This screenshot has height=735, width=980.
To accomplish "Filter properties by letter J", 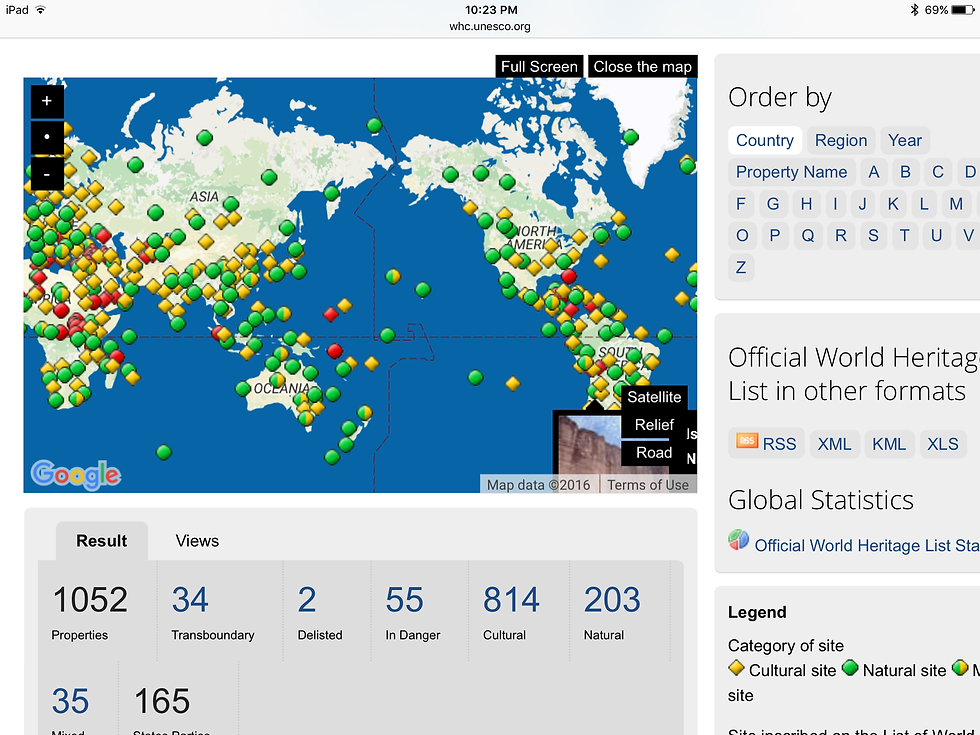I will click(x=862, y=204).
